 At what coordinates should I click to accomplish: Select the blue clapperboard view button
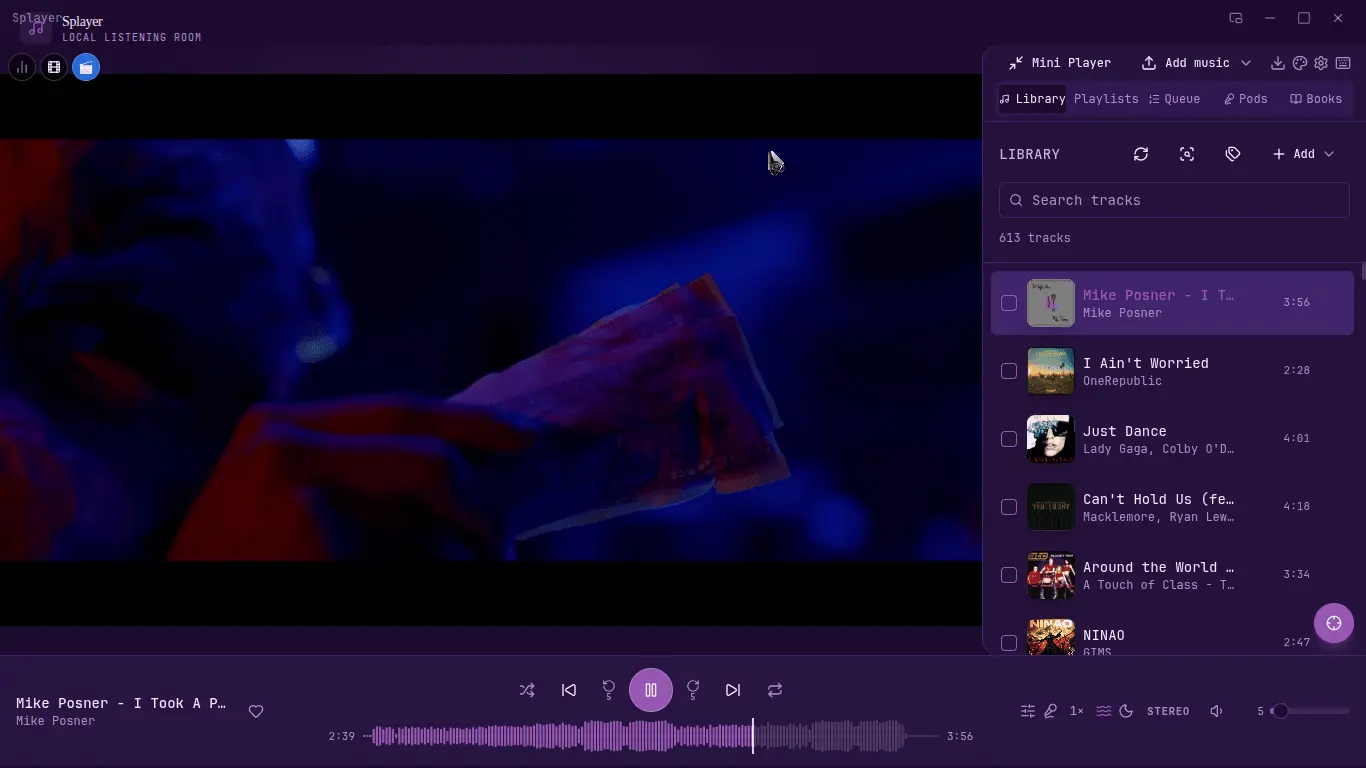pos(86,67)
